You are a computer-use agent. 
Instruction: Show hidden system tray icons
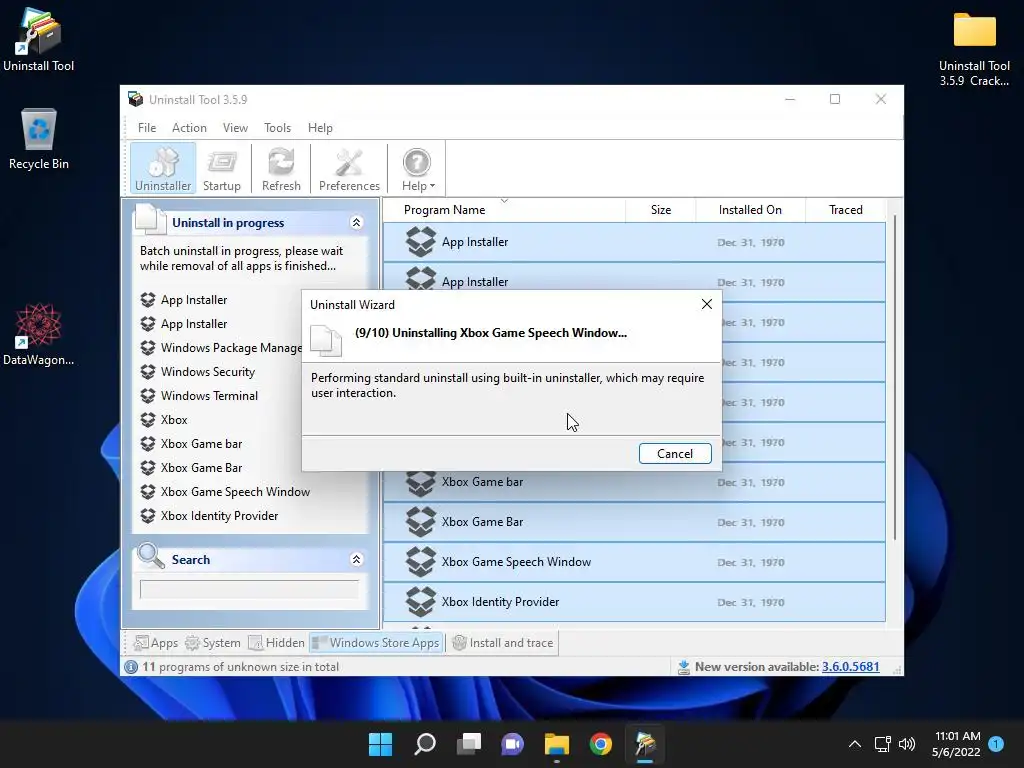855,744
